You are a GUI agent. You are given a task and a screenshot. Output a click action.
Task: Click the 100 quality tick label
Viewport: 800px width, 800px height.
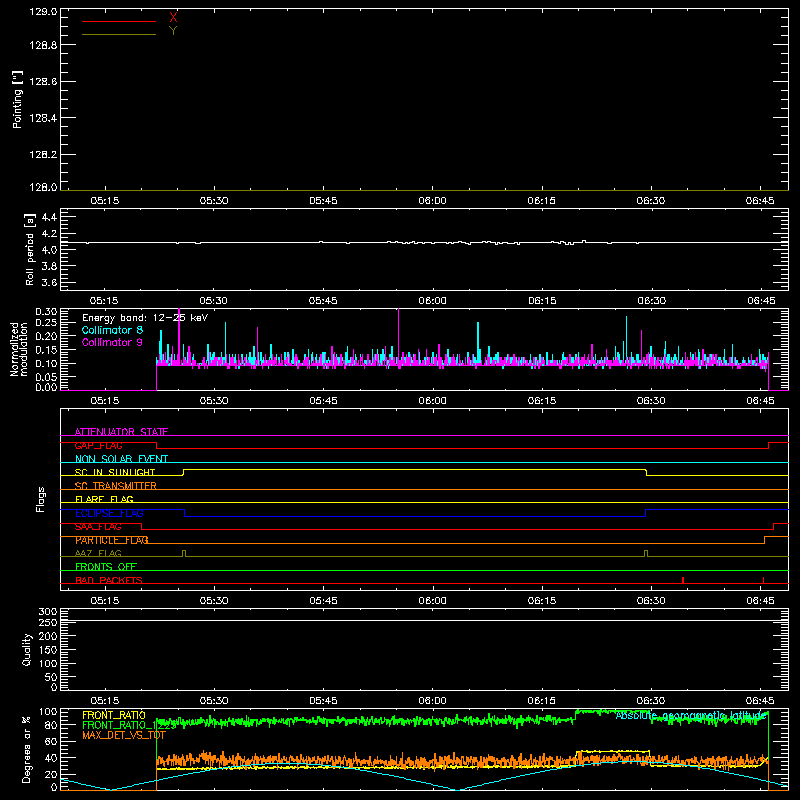click(47, 664)
